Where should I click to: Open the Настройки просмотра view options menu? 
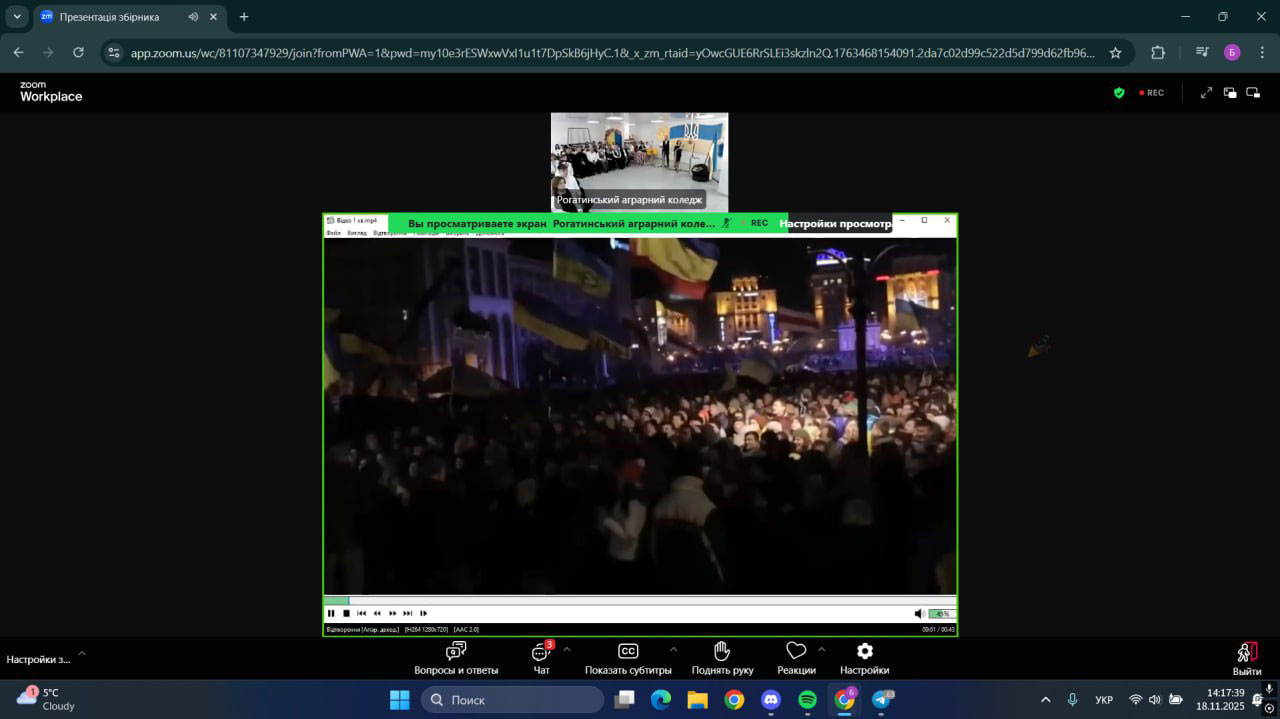pos(834,223)
